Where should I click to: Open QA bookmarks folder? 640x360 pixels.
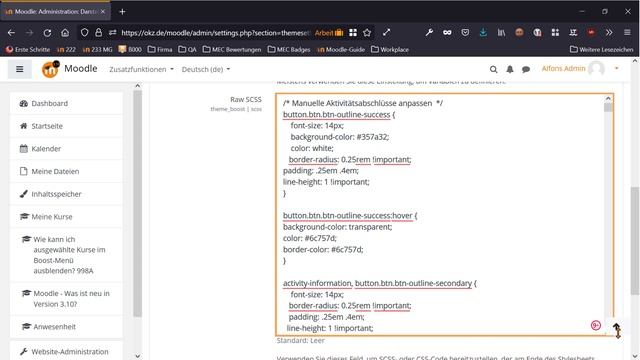tap(187, 49)
